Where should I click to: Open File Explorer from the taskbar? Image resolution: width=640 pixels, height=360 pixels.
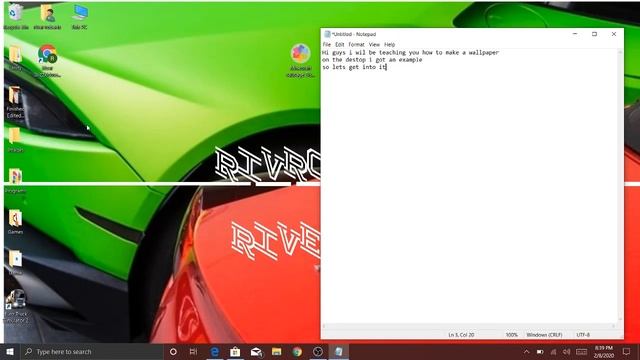(276, 351)
